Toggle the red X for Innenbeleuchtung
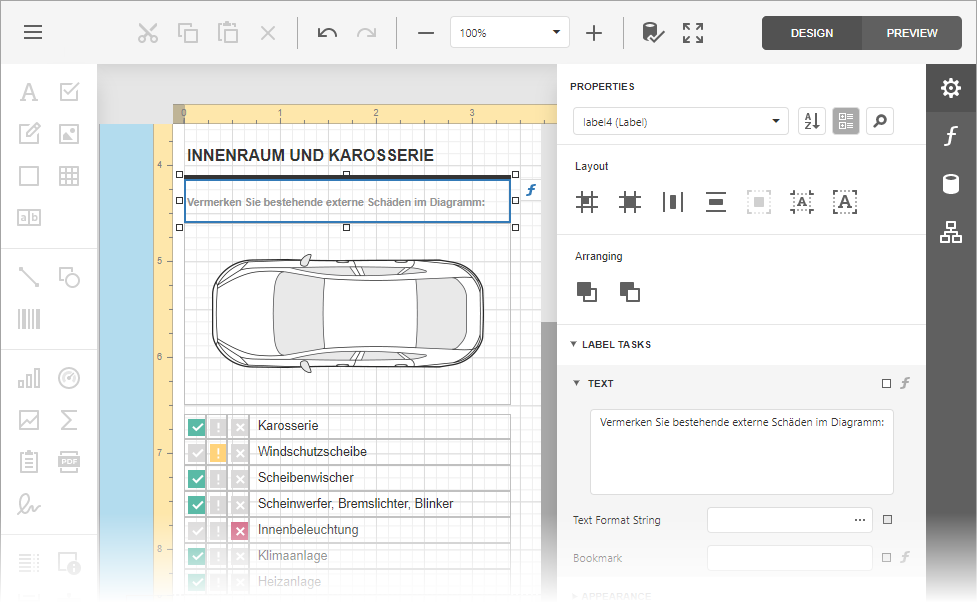The height and width of the screenshot is (603, 977). (240, 530)
